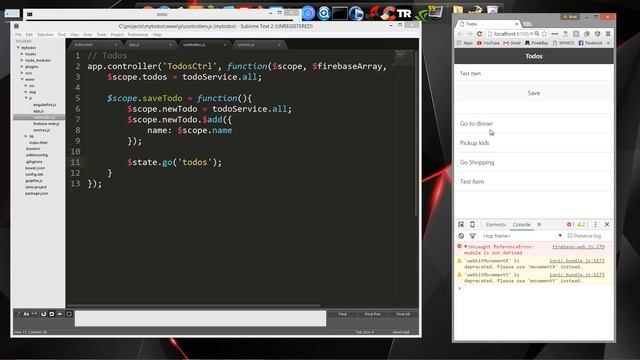The height and width of the screenshot is (360, 640).
Task: Click the red error count badge
Action: 570,224
